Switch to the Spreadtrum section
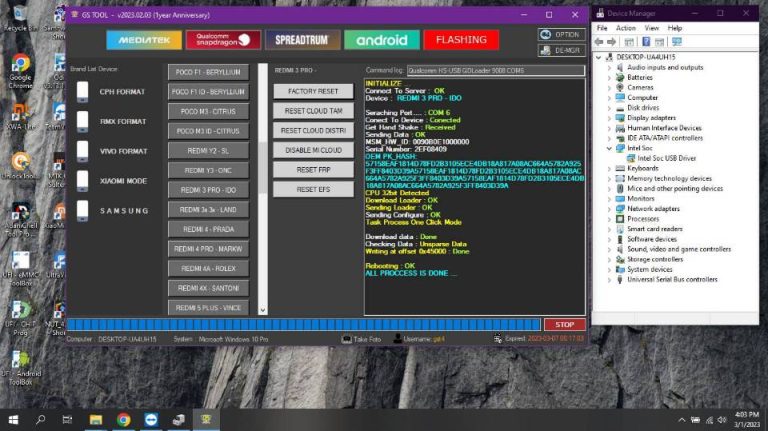Image resolution: width=768 pixels, height=431 pixels. pyautogui.click(x=302, y=40)
